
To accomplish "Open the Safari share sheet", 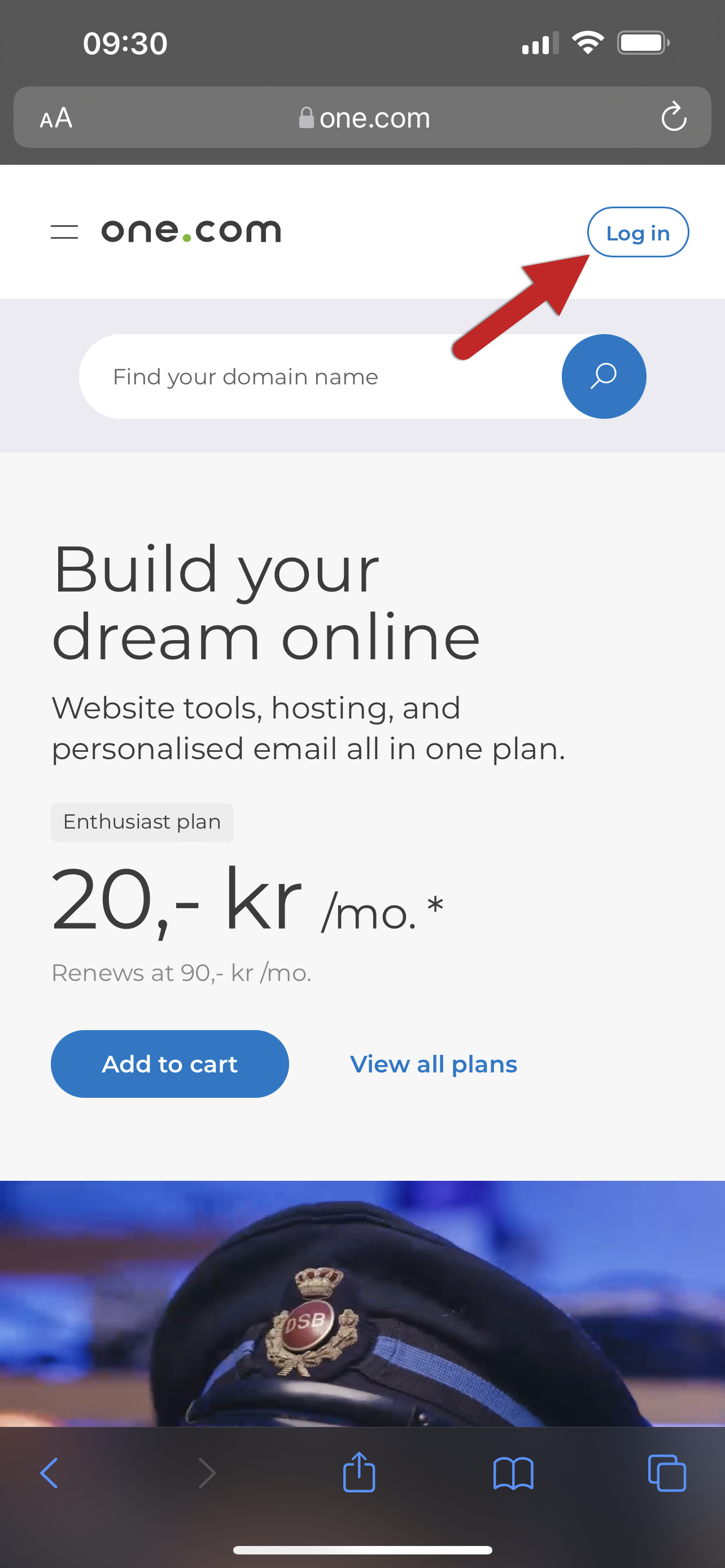I will [x=359, y=1472].
